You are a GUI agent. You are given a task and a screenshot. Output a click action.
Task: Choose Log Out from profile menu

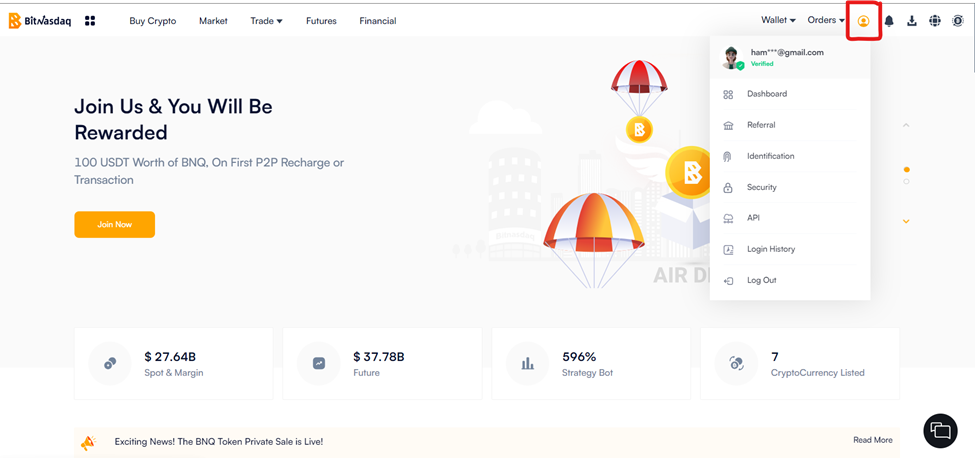point(761,280)
